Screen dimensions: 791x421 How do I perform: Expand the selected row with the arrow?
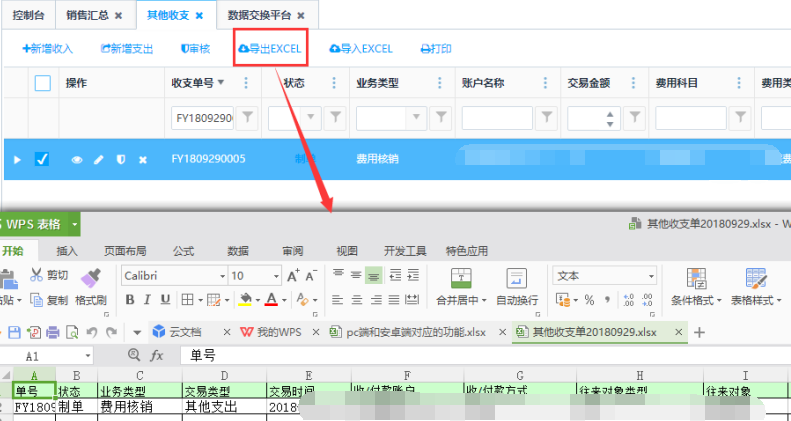coord(17,159)
